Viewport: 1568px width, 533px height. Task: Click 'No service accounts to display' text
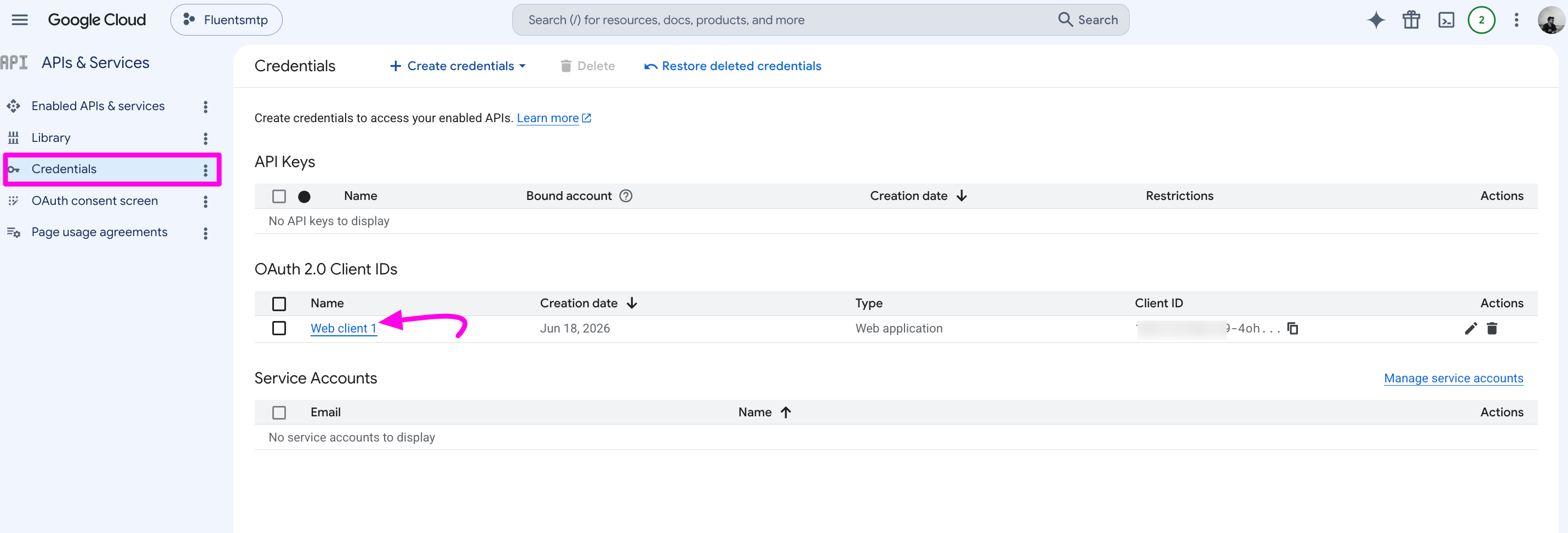click(x=352, y=438)
